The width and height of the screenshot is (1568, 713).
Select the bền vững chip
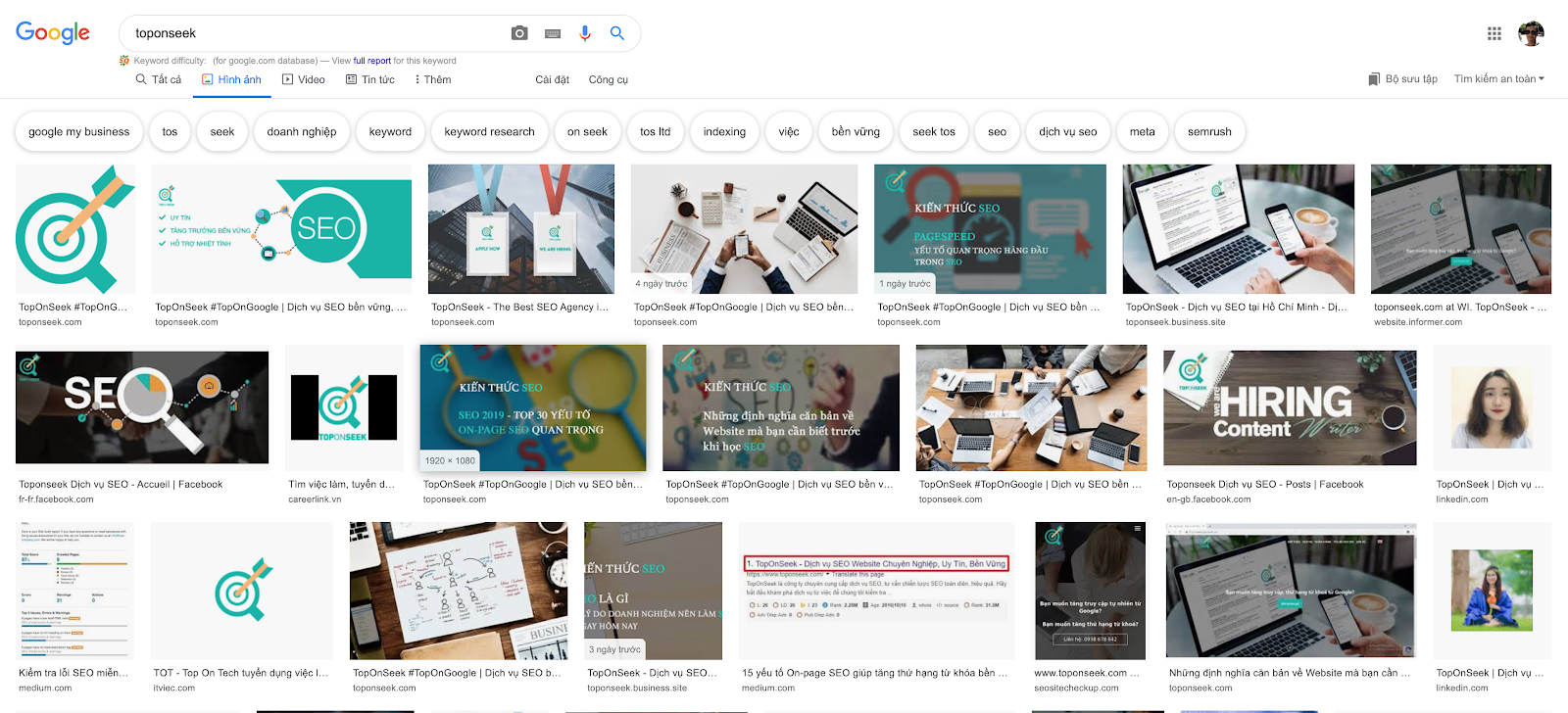coord(856,131)
